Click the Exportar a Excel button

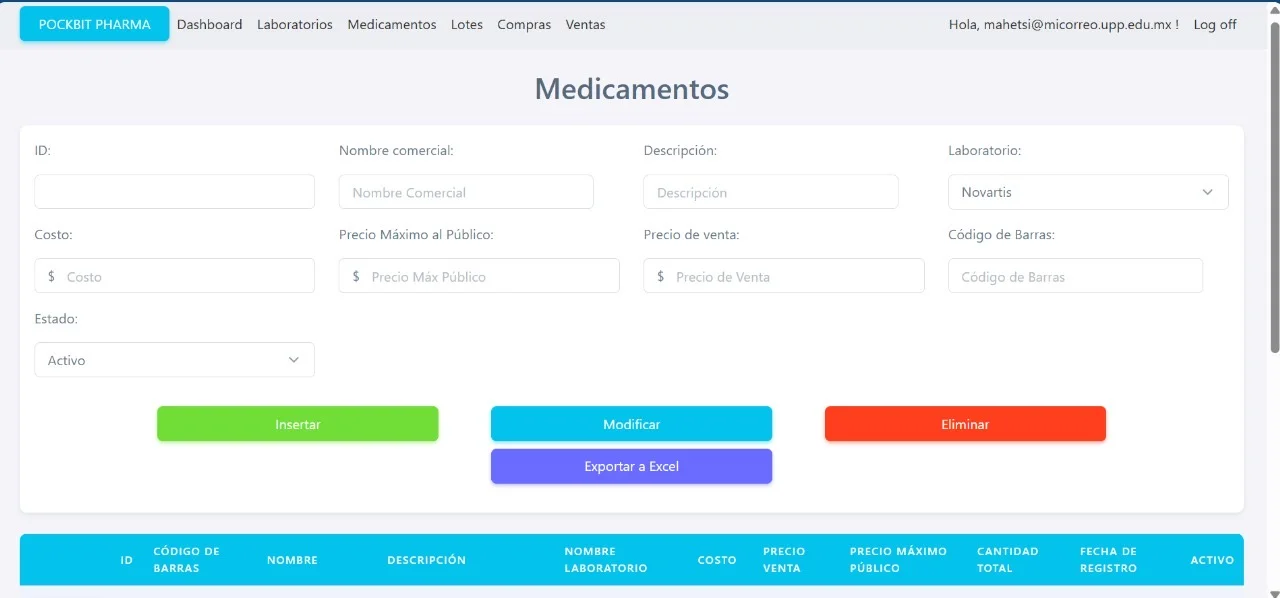631,466
